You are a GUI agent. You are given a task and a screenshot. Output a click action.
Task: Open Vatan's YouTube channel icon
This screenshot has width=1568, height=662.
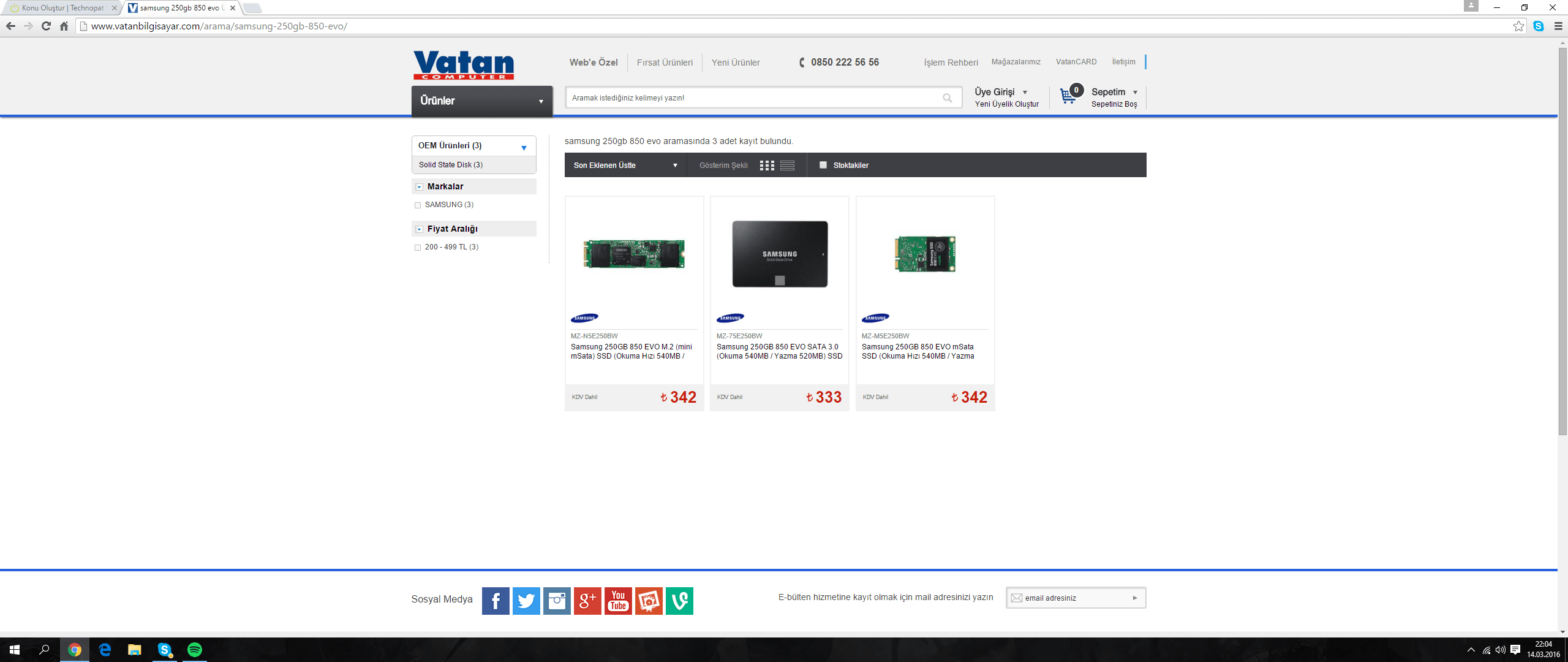click(x=618, y=601)
